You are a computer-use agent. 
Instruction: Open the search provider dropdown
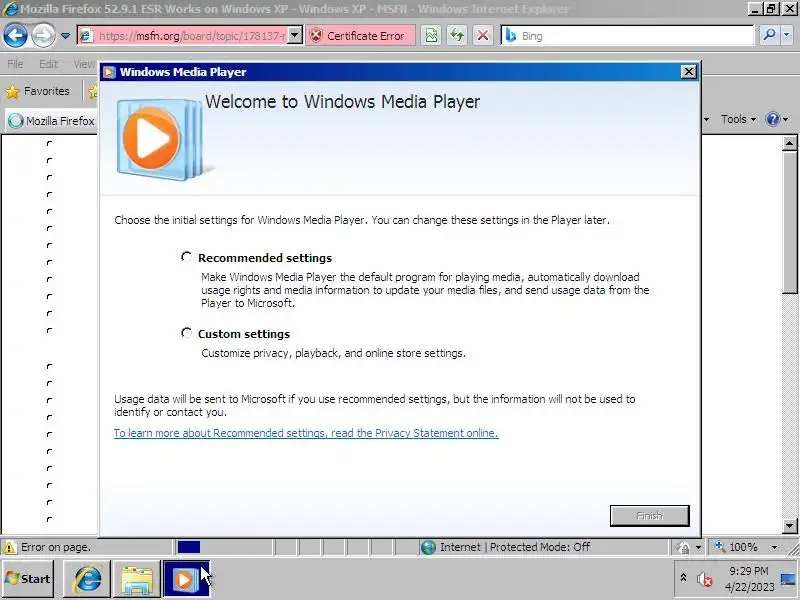point(786,35)
